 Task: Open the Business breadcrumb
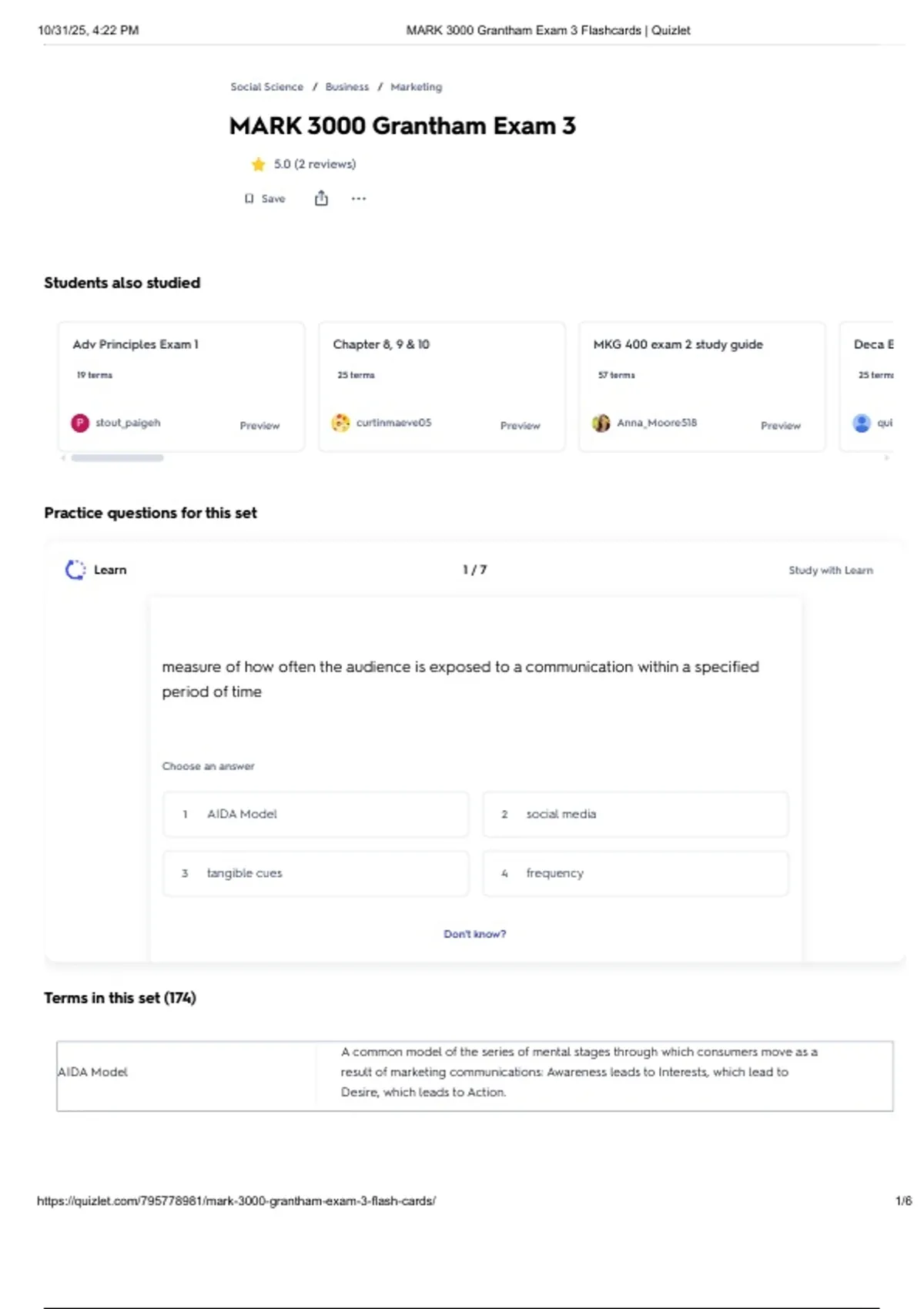pyautogui.click(x=346, y=87)
